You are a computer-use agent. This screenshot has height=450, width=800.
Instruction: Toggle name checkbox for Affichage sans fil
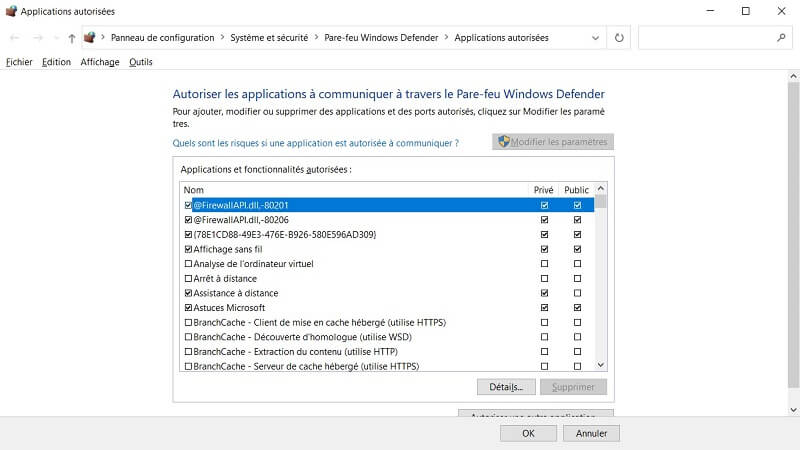click(188, 249)
